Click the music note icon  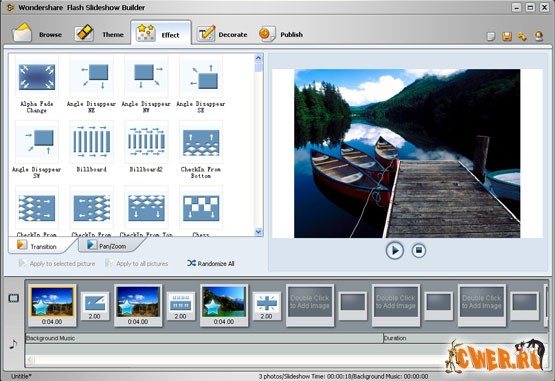tap(13, 344)
